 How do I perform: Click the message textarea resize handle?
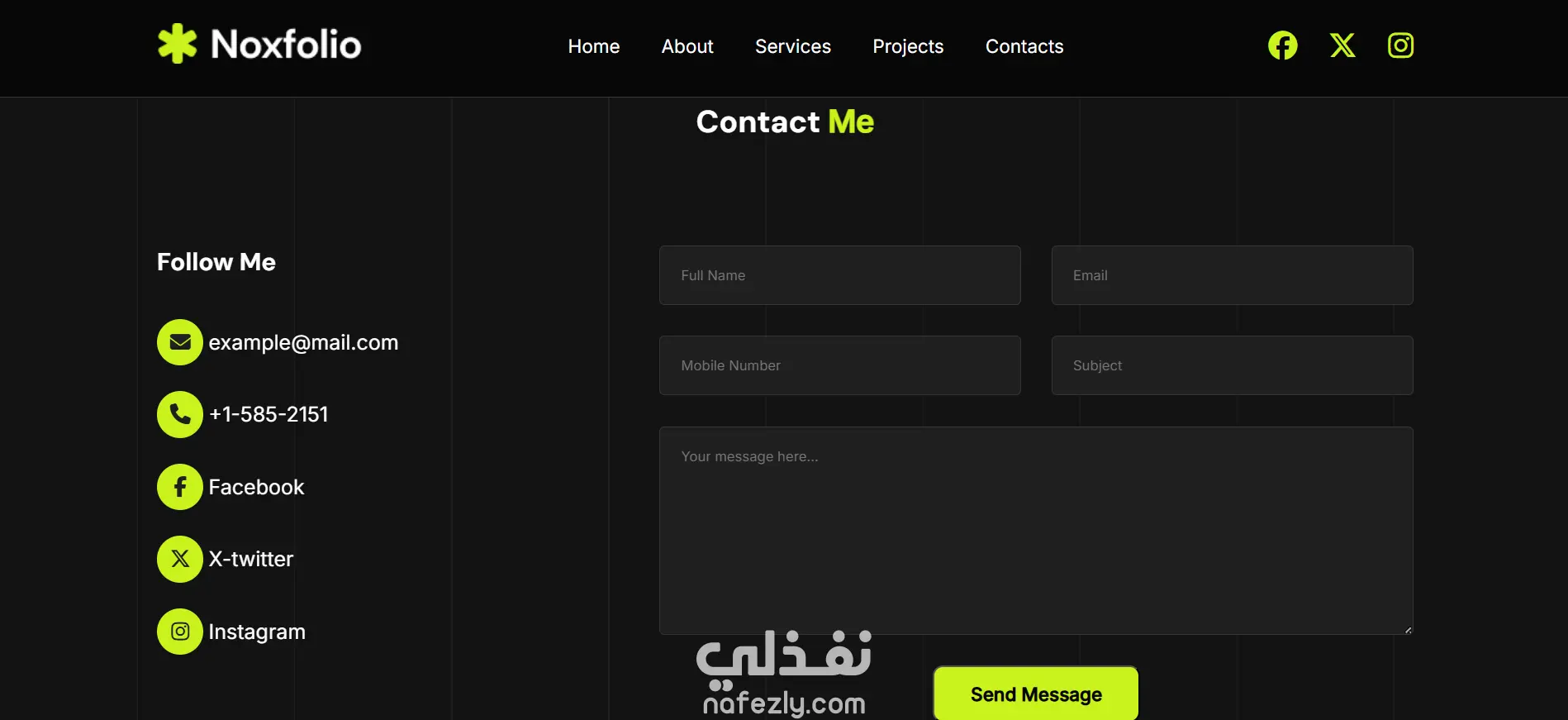(1408, 630)
